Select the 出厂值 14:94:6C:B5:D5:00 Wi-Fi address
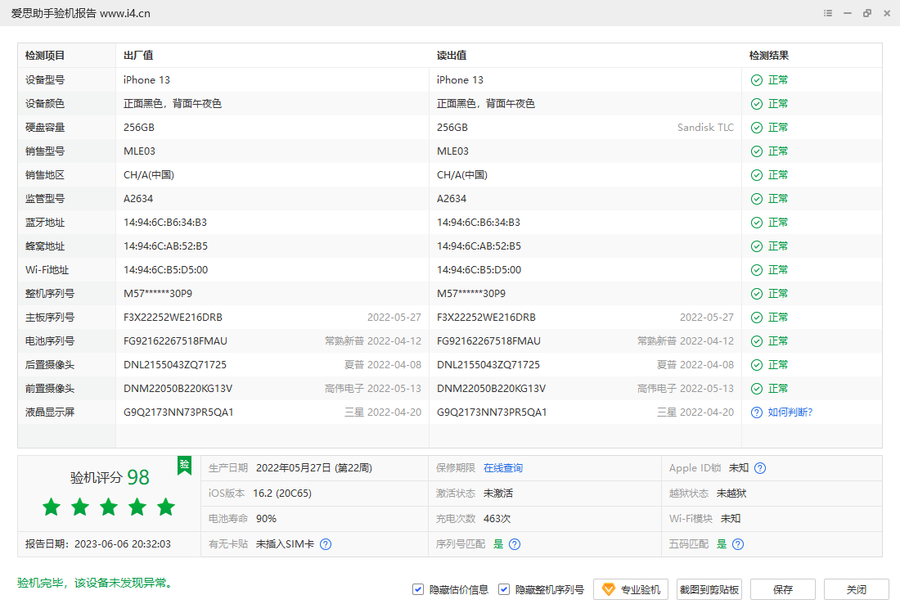 click(x=166, y=270)
